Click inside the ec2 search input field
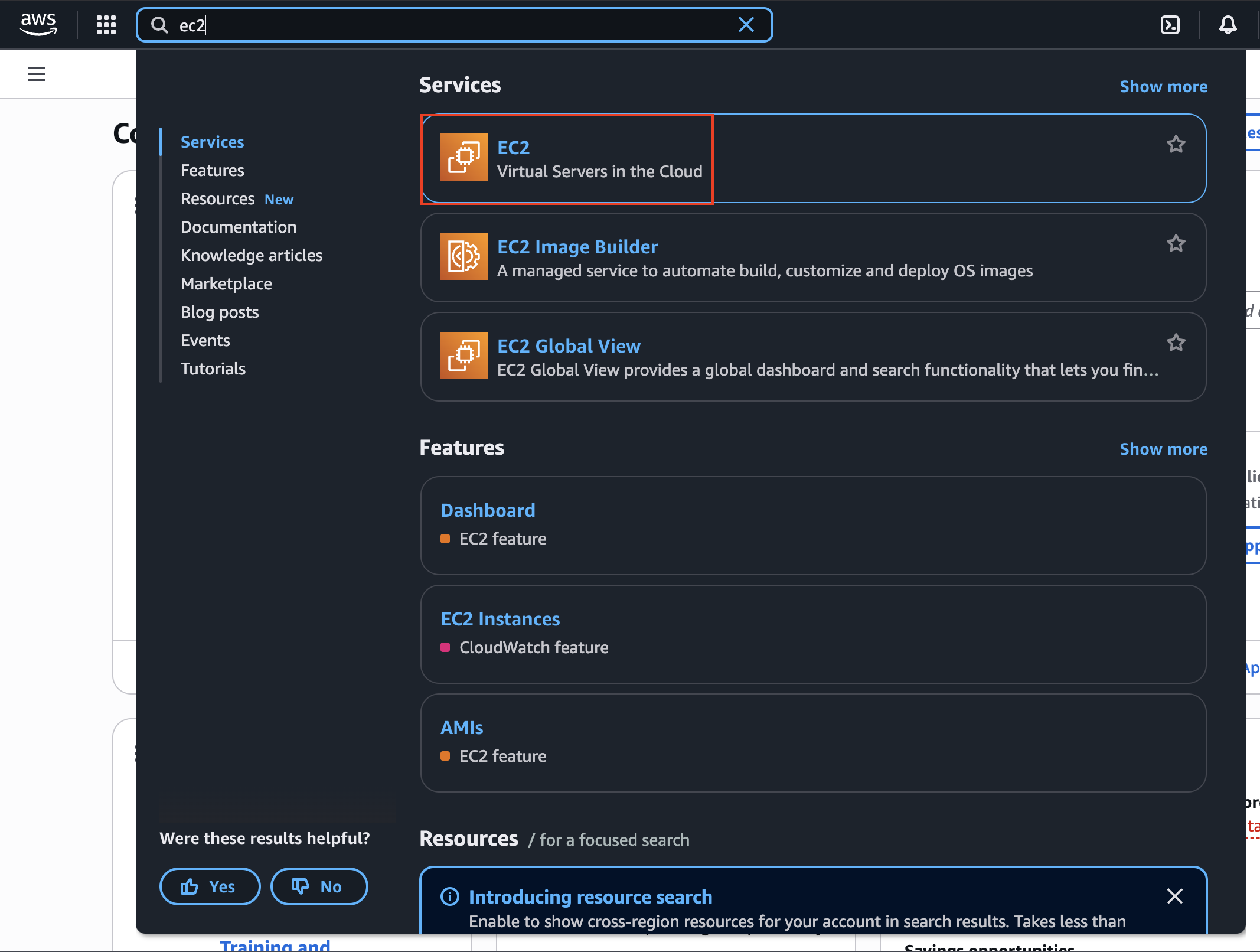This screenshot has height=952, width=1260. (413, 25)
